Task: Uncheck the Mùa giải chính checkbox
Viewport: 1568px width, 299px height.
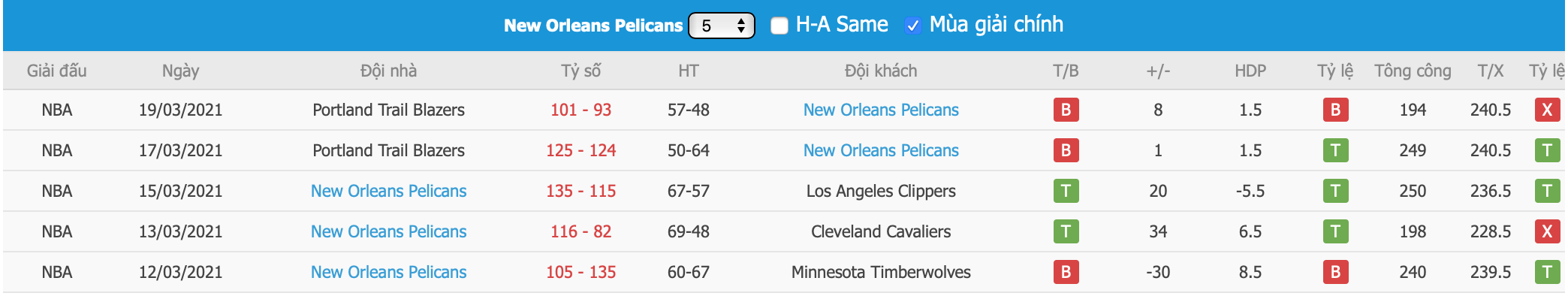Action: tap(912, 26)
